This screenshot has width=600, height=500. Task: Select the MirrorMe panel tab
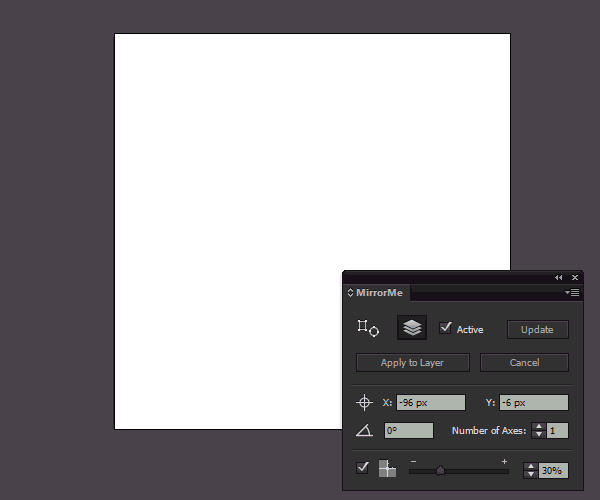tap(377, 293)
